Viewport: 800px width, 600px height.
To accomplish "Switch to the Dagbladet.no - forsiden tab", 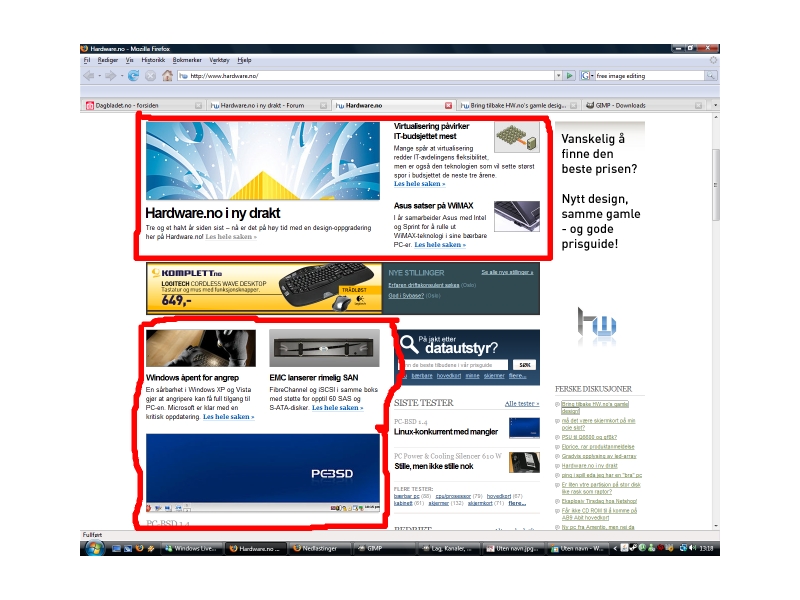I will 143,105.
